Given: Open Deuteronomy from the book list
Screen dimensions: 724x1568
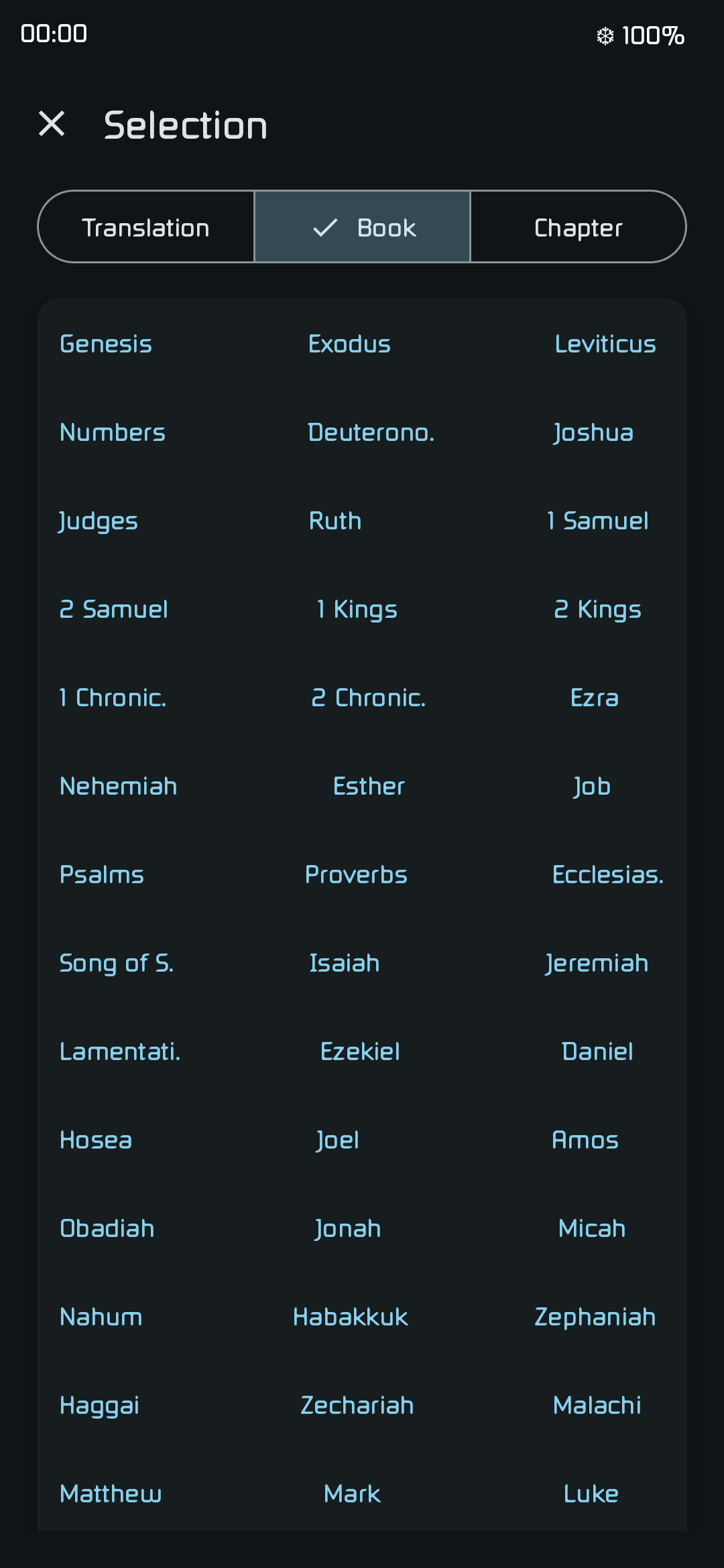Looking at the screenshot, I should tap(371, 432).
